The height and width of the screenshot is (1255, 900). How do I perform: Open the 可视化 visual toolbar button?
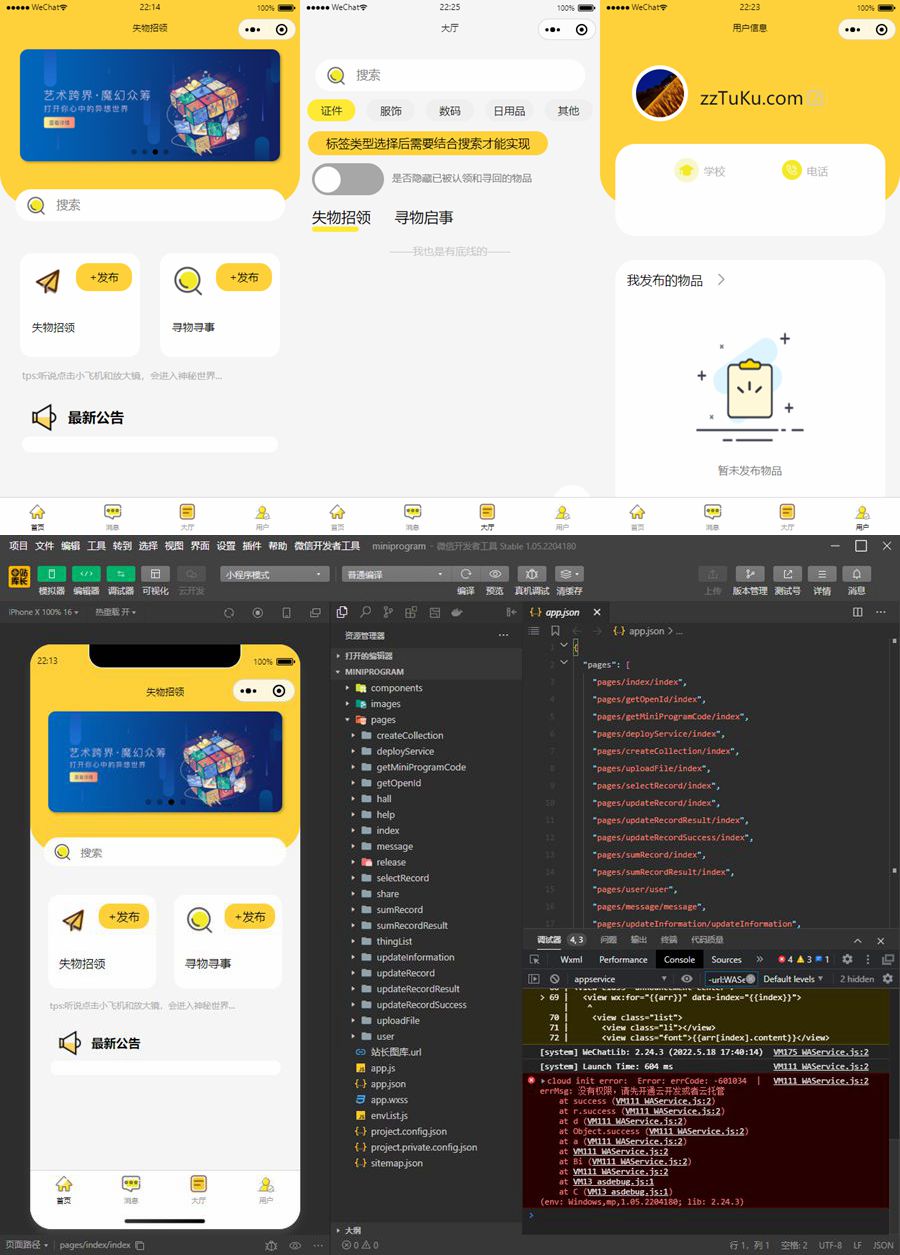155,574
